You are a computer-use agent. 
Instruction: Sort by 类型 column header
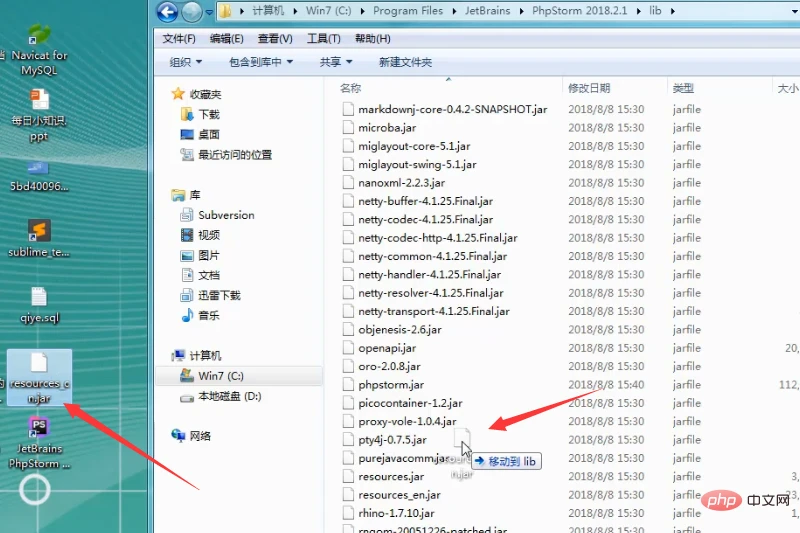683,88
